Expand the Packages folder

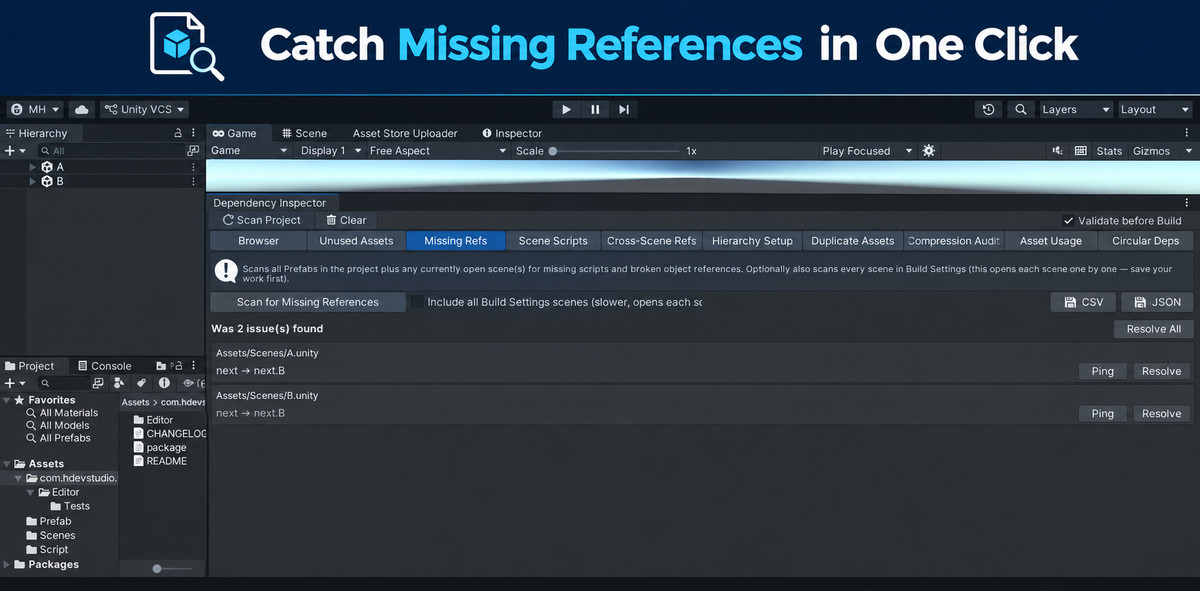click(x=7, y=564)
